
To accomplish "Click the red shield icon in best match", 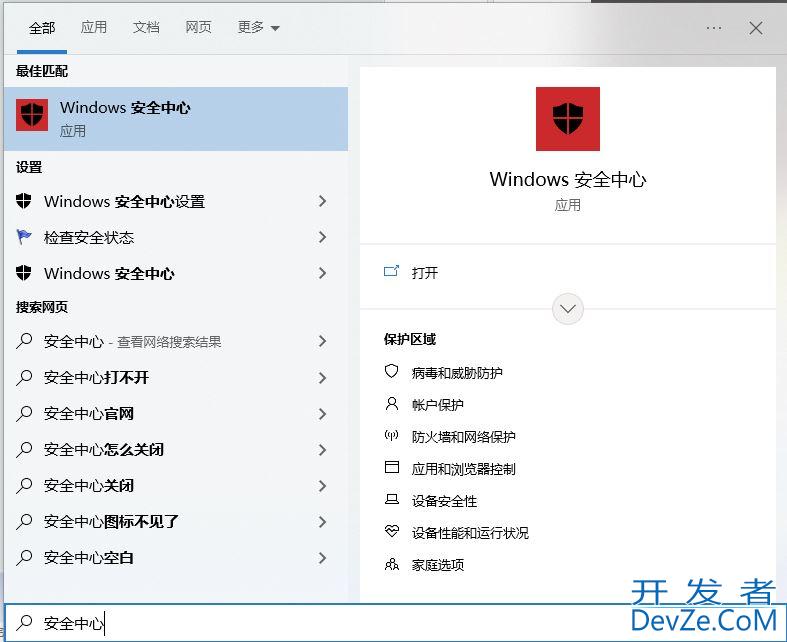I will coord(32,115).
